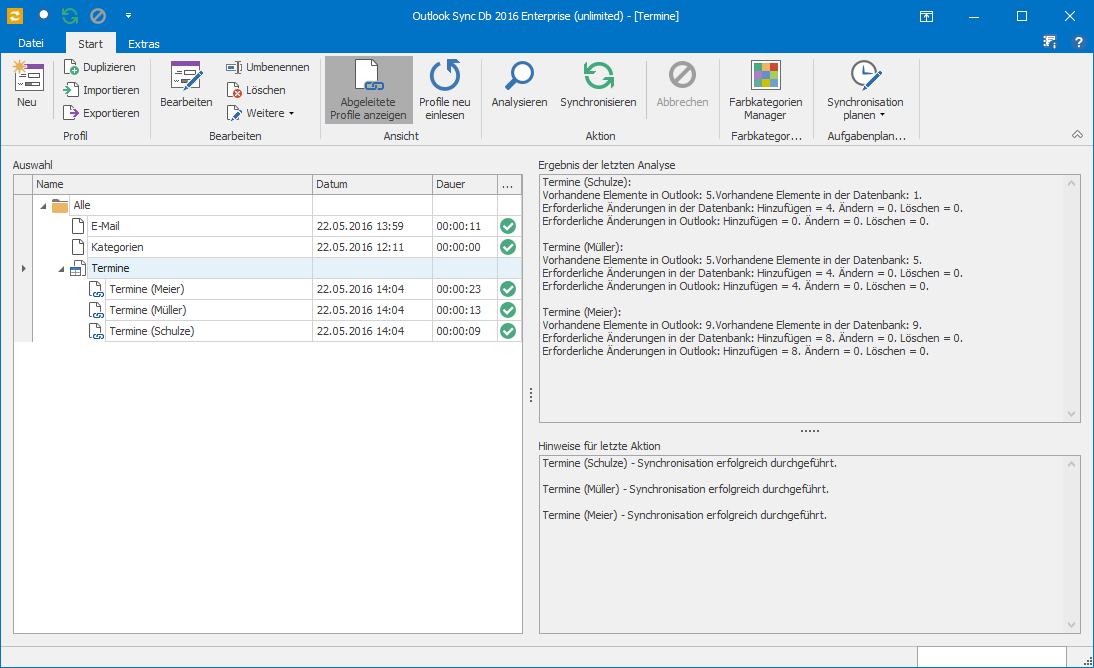Screen dimensions: 1094x668
Task: Click the quick access sync icon
Action: 70,15
